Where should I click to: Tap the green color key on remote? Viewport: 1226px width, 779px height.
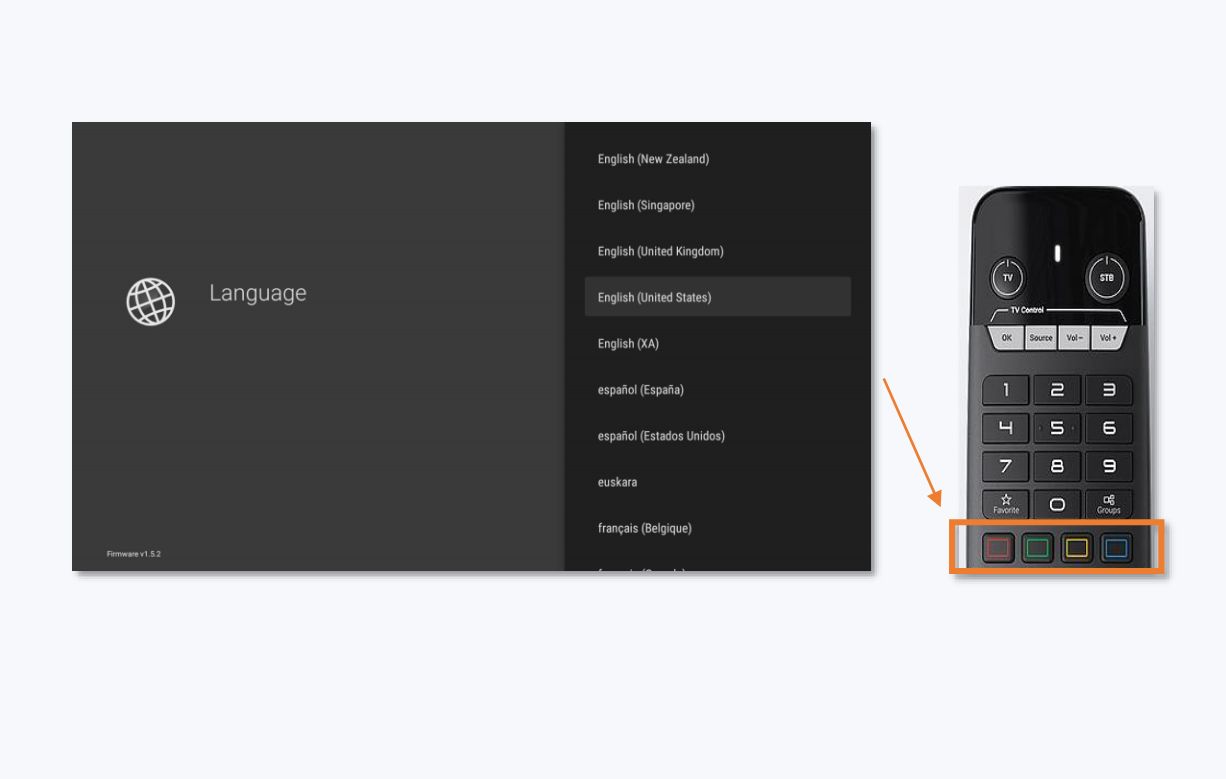[x=1038, y=548]
